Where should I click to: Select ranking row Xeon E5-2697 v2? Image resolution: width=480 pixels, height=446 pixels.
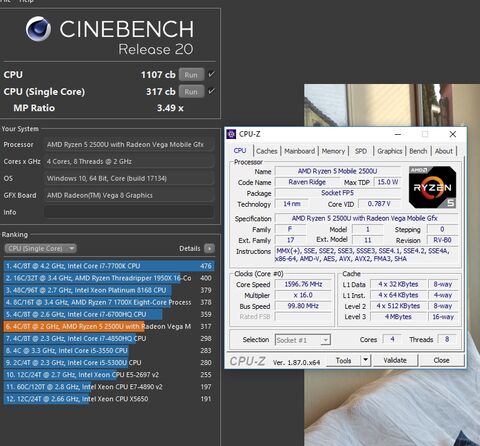pyautogui.click(x=109, y=375)
